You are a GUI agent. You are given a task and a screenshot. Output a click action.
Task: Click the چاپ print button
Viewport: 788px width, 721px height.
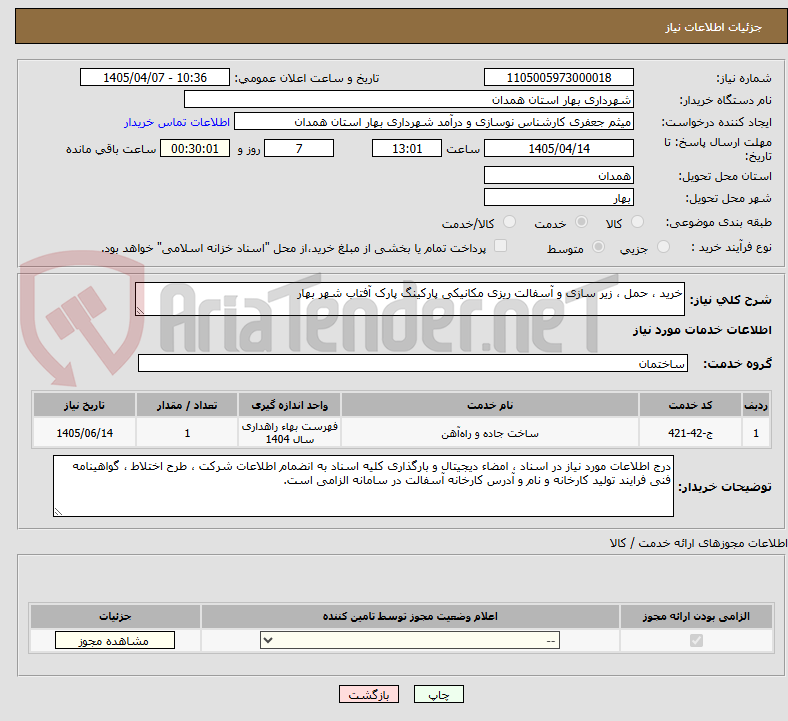pyautogui.click(x=439, y=695)
